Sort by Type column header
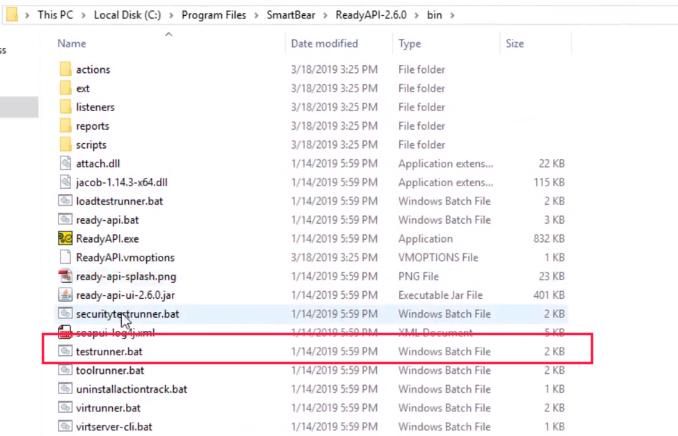Image resolution: width=678 pixels, height=436 pixels. pyautogui.click(x=409, y=44)
